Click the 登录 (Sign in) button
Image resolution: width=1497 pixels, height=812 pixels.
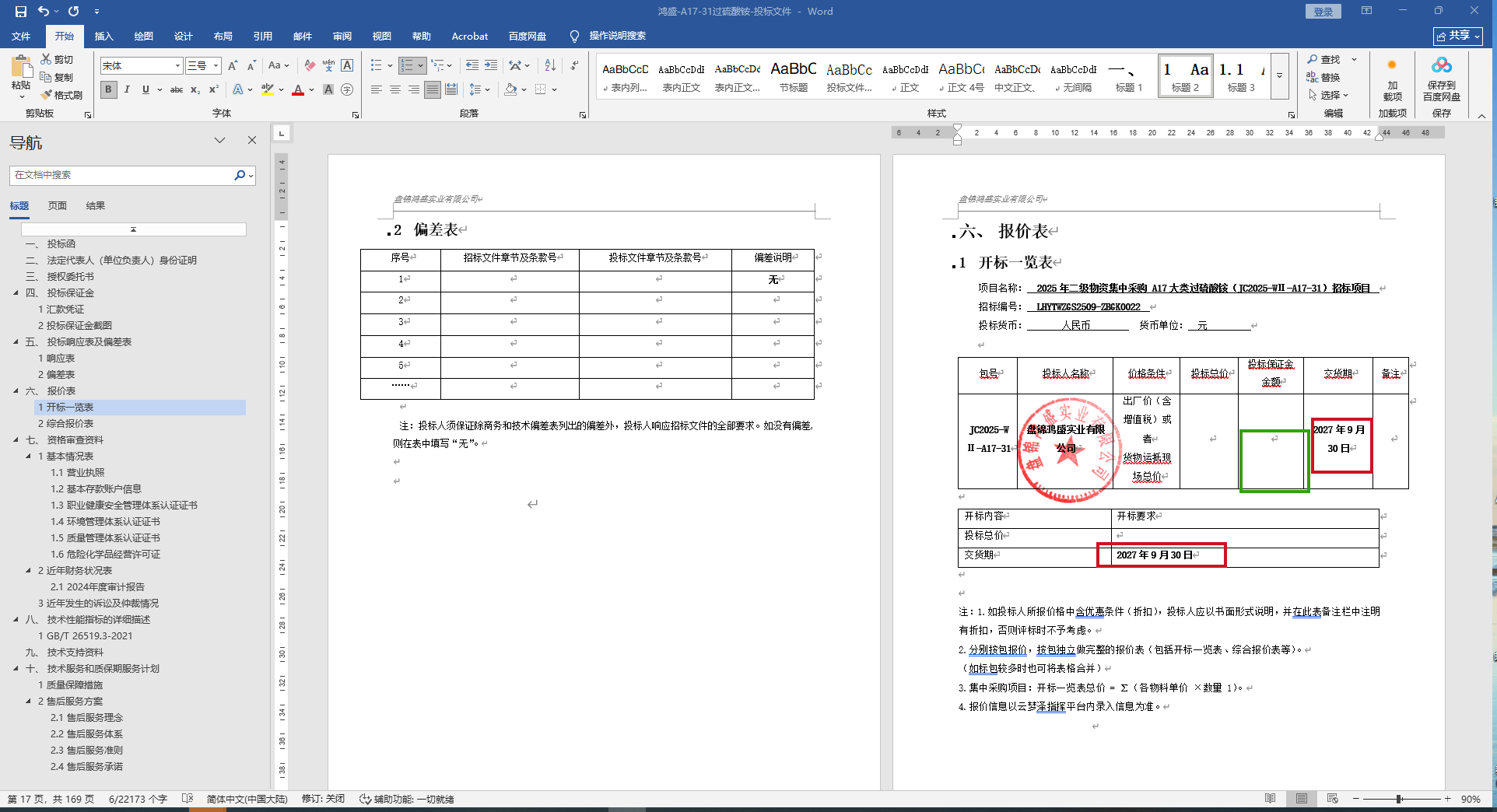click(x=1323, y=11)
